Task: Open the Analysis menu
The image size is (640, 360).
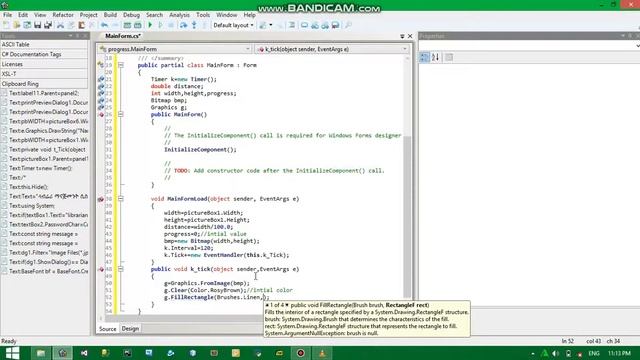Action: click(179, 15)
